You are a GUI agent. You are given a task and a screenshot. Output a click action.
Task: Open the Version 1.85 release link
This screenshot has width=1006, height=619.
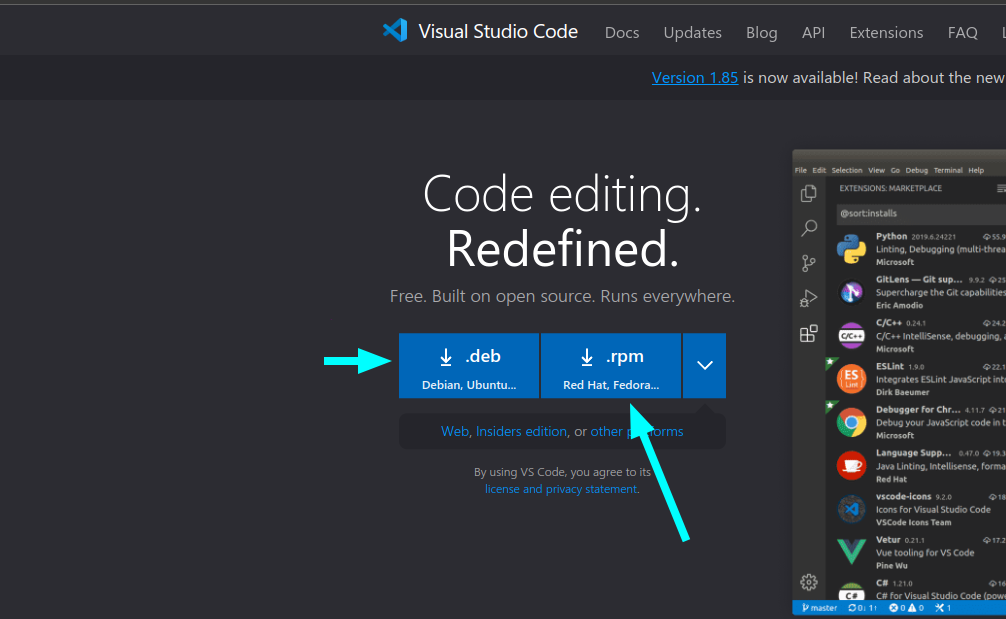pyautogui.click(x=694, y=78)
